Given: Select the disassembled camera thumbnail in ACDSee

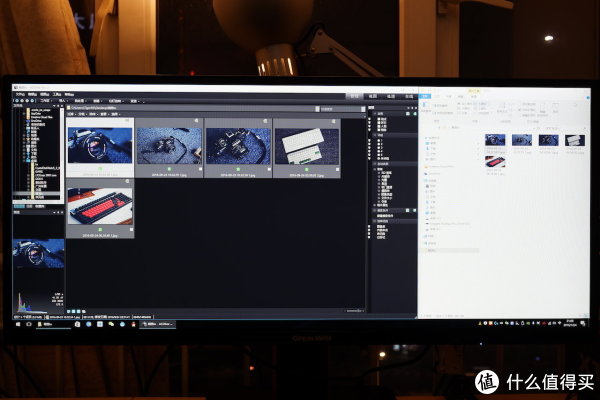Looking at the screenshot, I should point(238,147).
